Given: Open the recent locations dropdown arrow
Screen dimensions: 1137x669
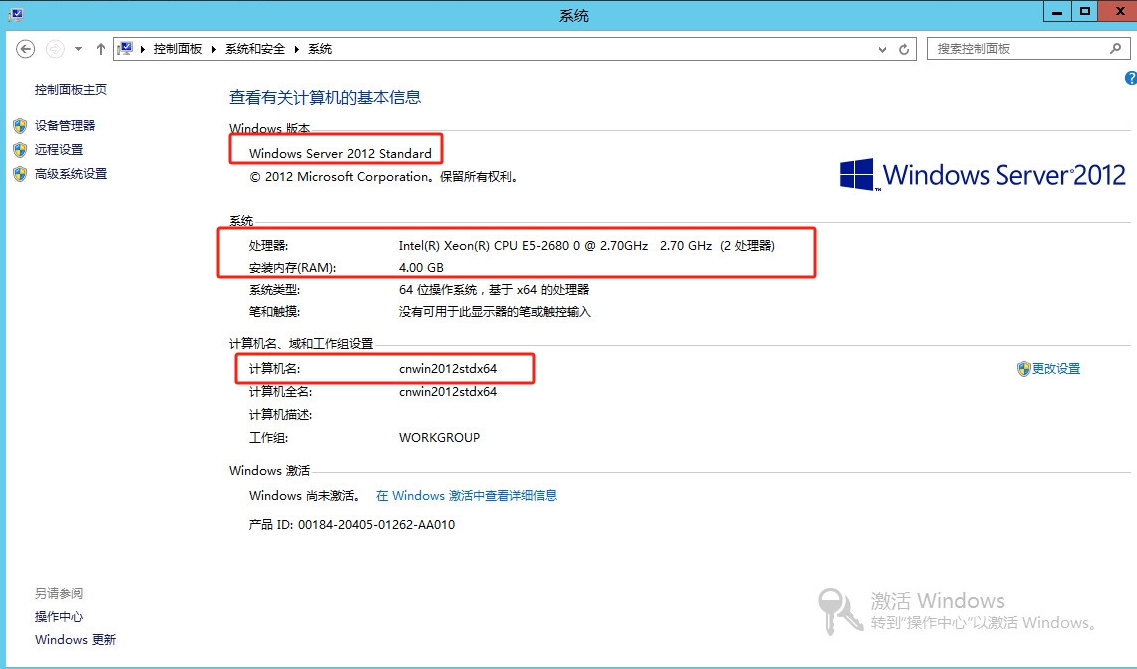Looking at the screenshot, I should click(x=78, y=49).
